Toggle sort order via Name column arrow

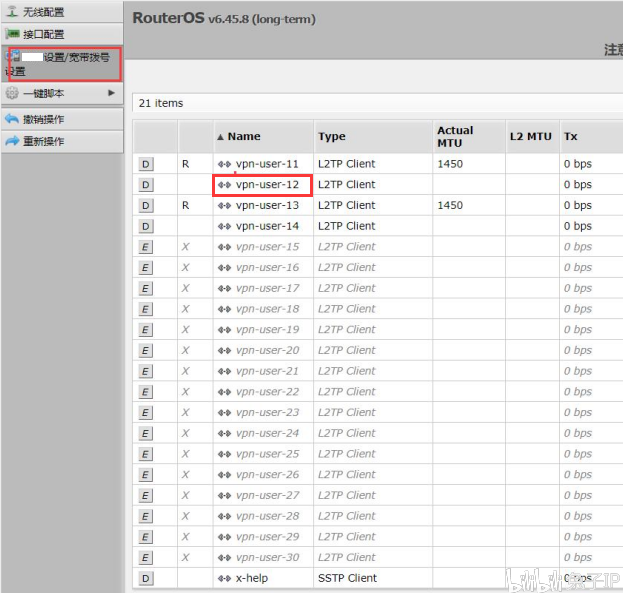pos(221,137)
